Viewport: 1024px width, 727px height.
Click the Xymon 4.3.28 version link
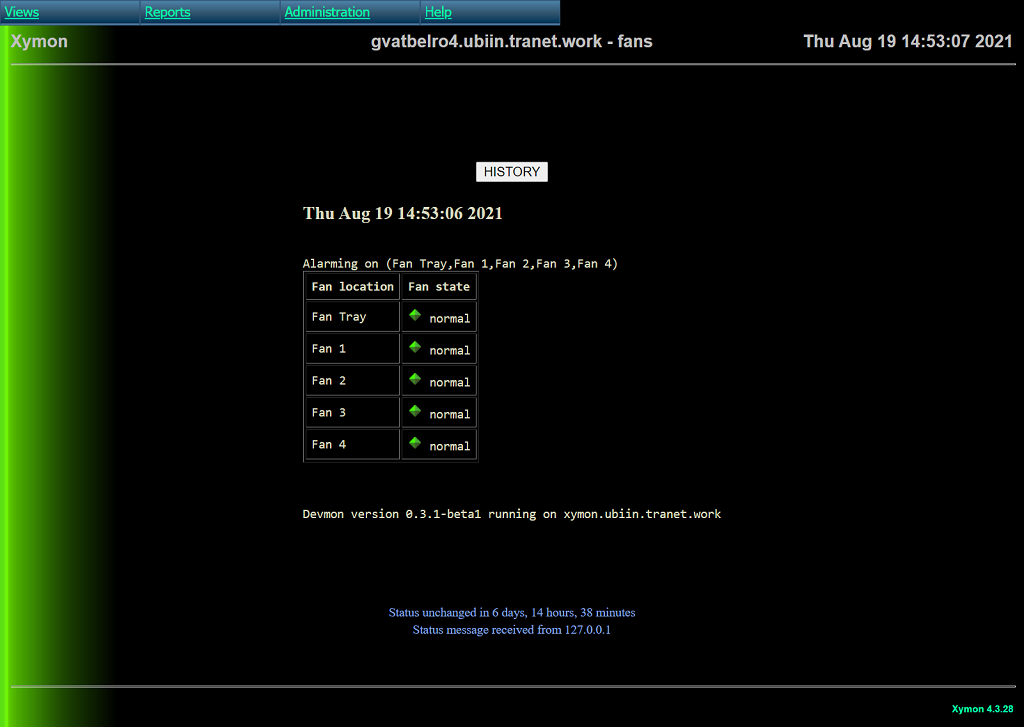[982, 708]
